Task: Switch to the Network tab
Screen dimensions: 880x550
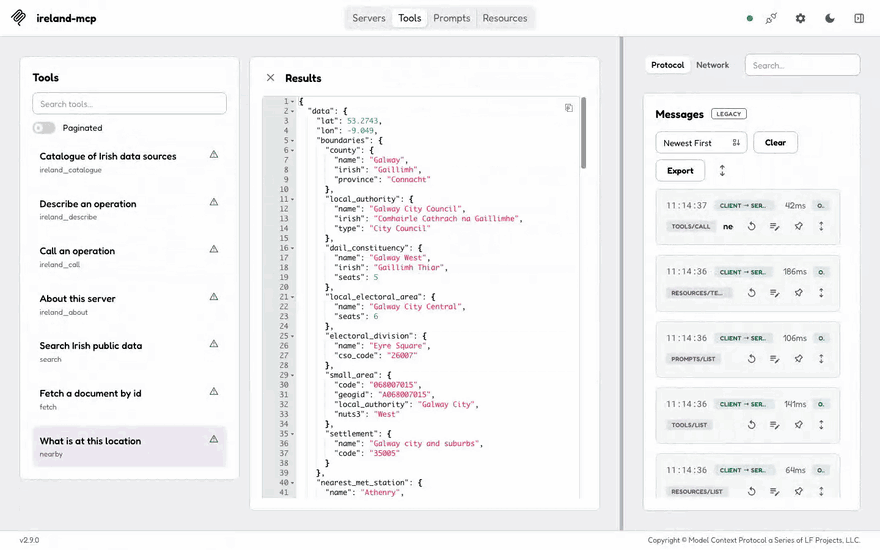Action: click(x=712, y=65)
